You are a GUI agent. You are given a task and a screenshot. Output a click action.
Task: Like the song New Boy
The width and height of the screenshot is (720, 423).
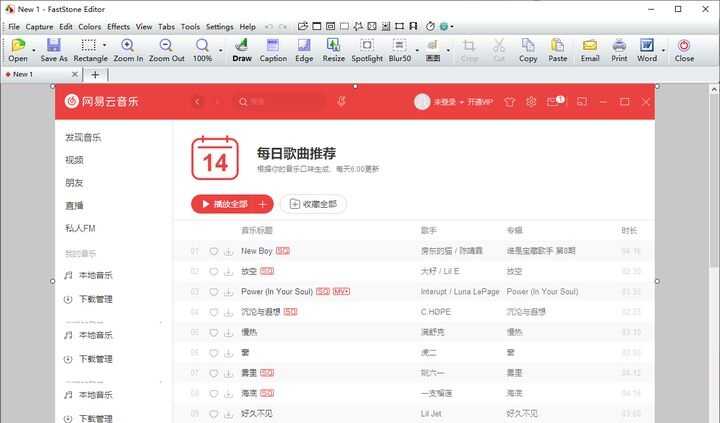[x=214, y=251]
